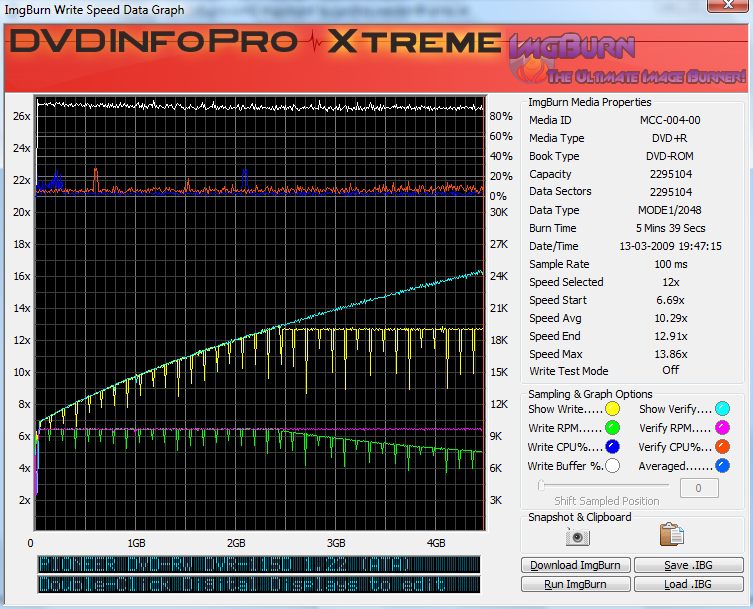This screenshot has height=609, width=753.
Task: Click the ImgBurn logo in the banner
Action: point(627,59)
